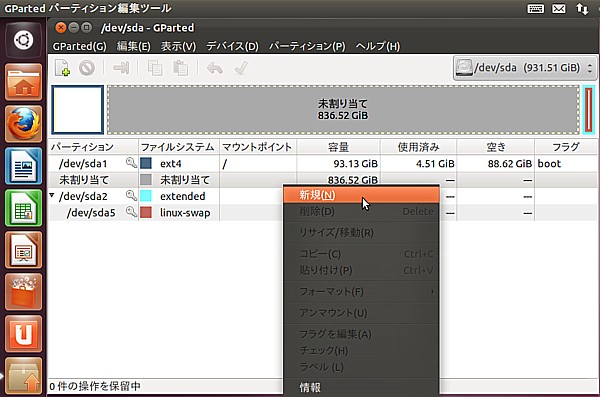Choose チェック(H) in the context menu
Image resolution: width=600 pixels, height=397 pixels.
361,350
